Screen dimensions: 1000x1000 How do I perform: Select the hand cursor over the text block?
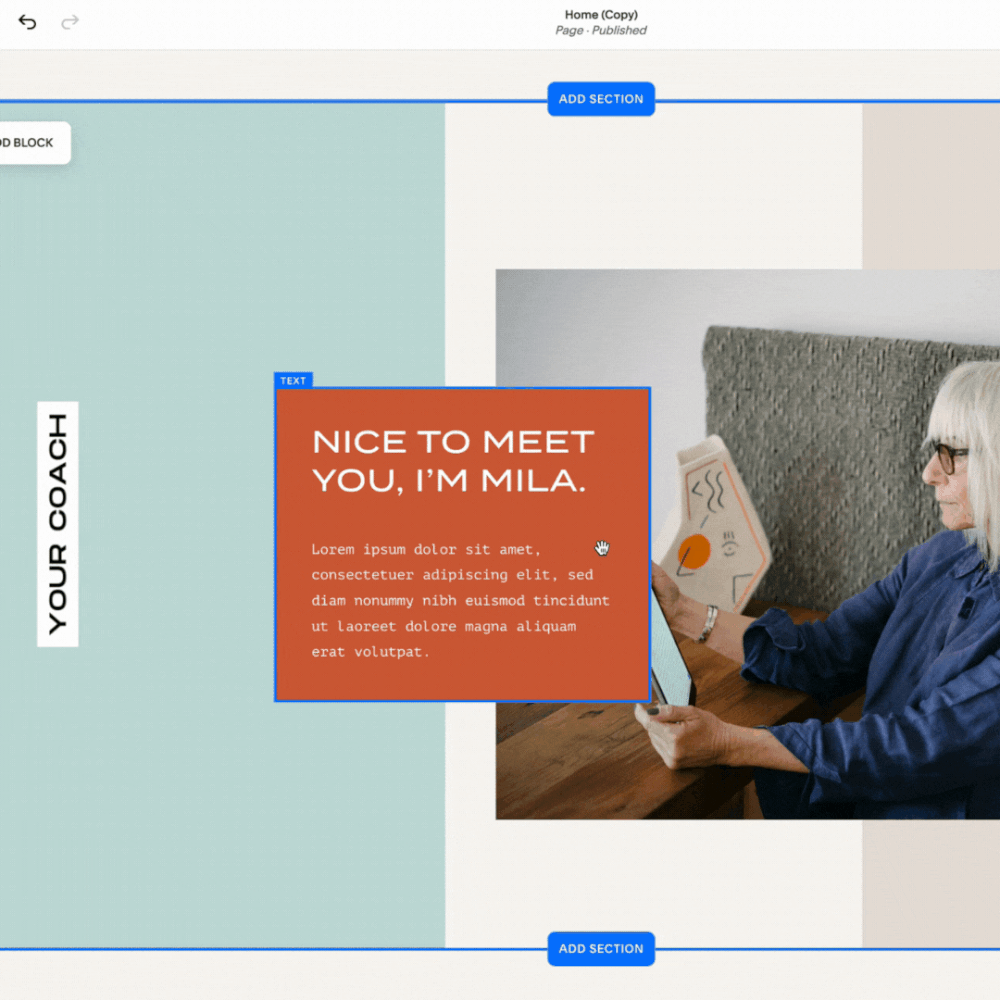tap(601, 548)
